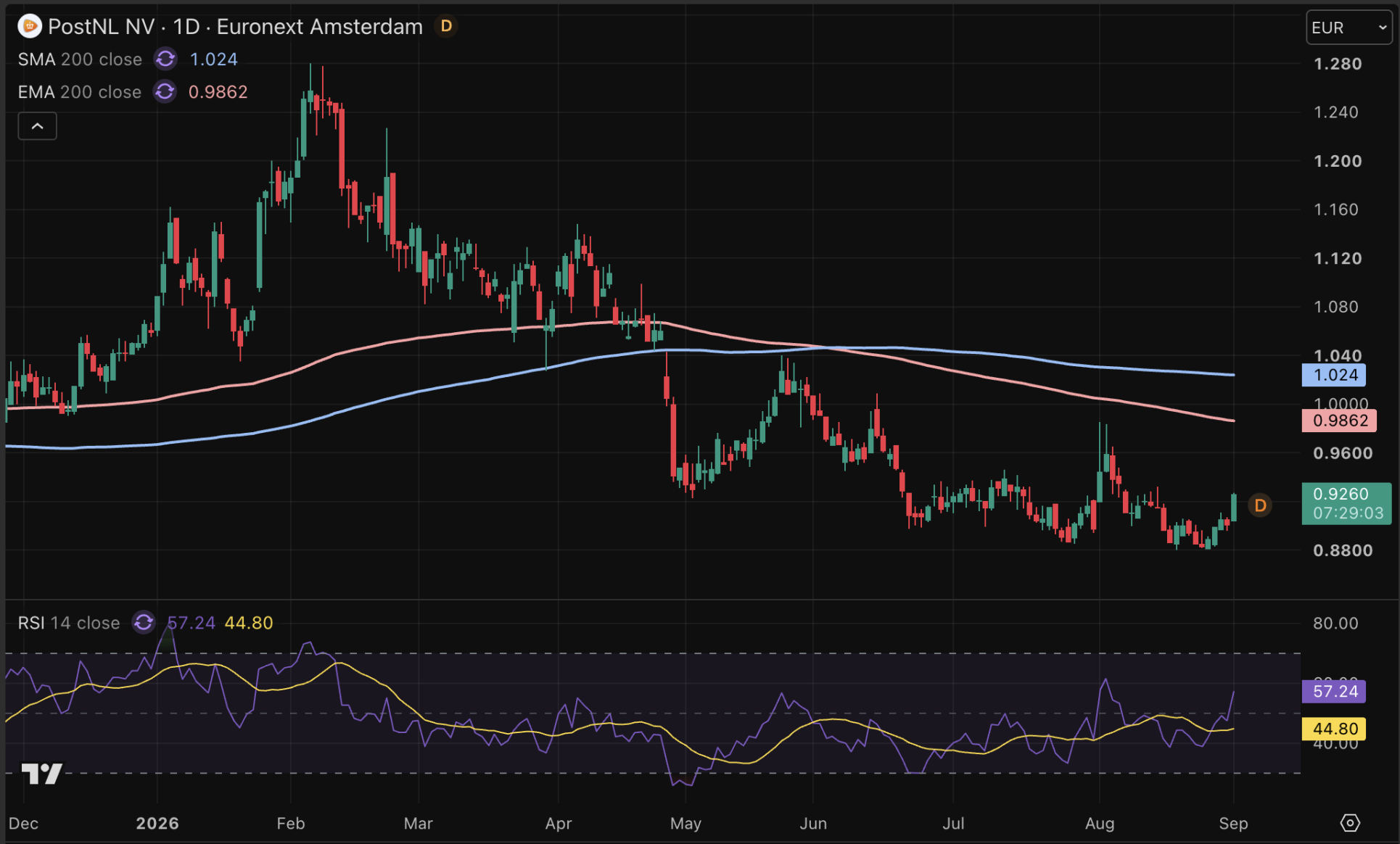Click the dividend D marker near the last candle
1400x844 pixels.
click(1260, 505)
